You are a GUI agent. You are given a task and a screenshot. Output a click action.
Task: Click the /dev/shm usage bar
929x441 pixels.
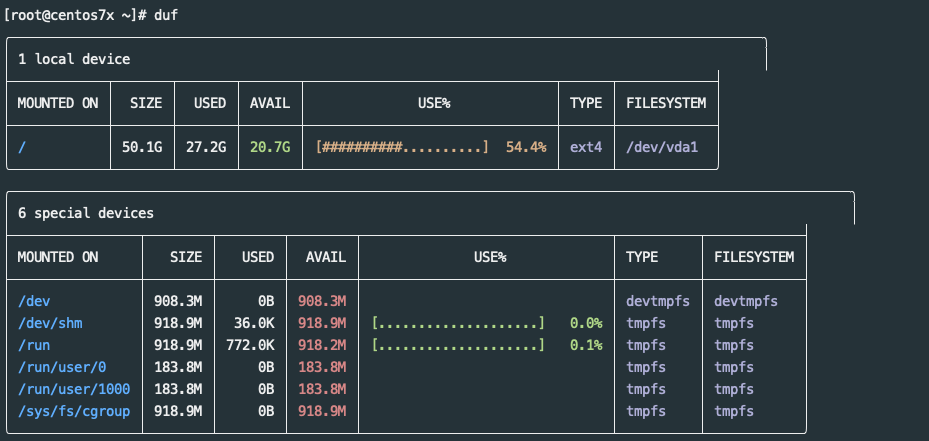[x=458, y=324]
